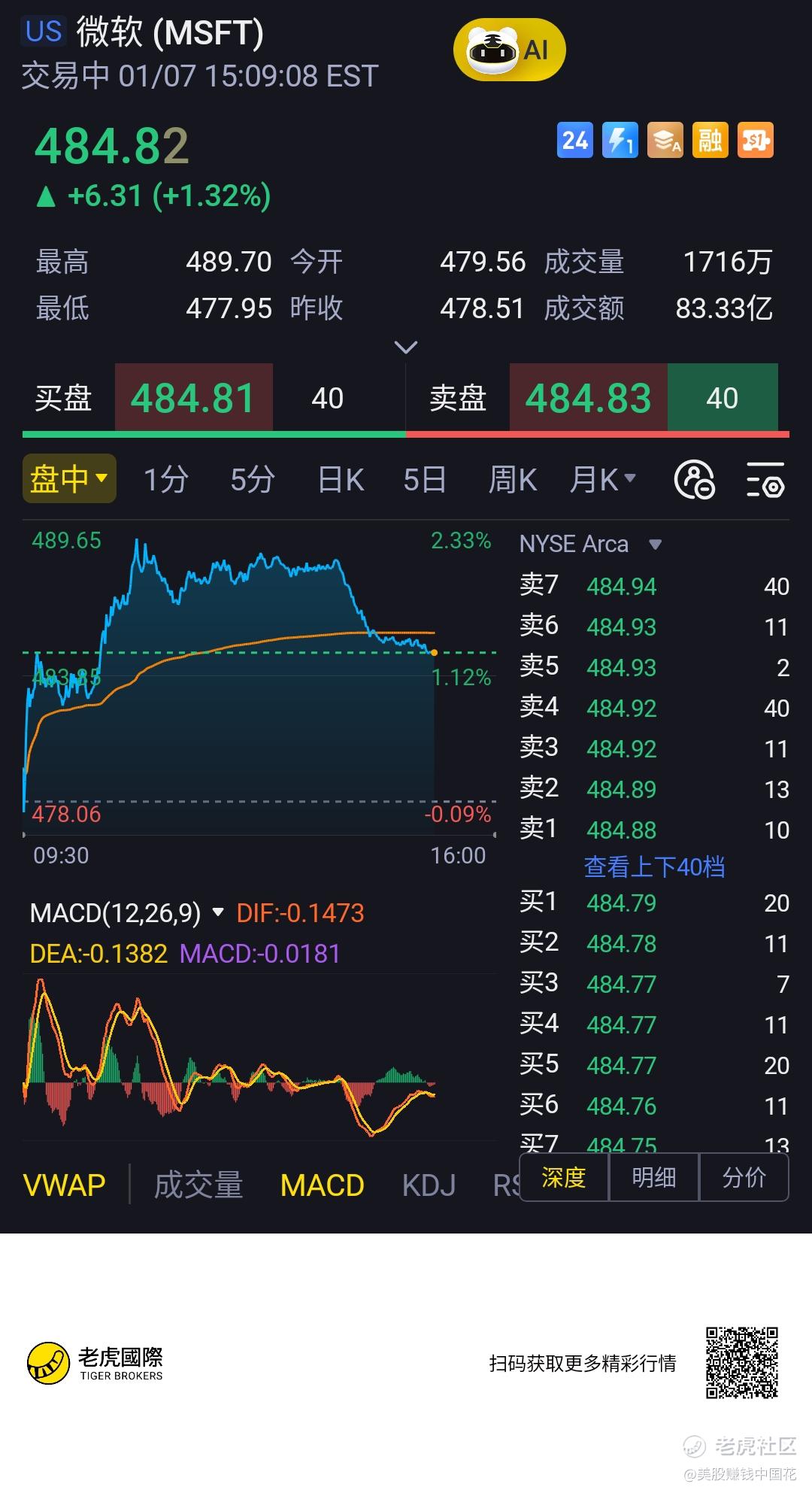Switch to 5分 chart
812x1493 pixels.
coord(252,479)
